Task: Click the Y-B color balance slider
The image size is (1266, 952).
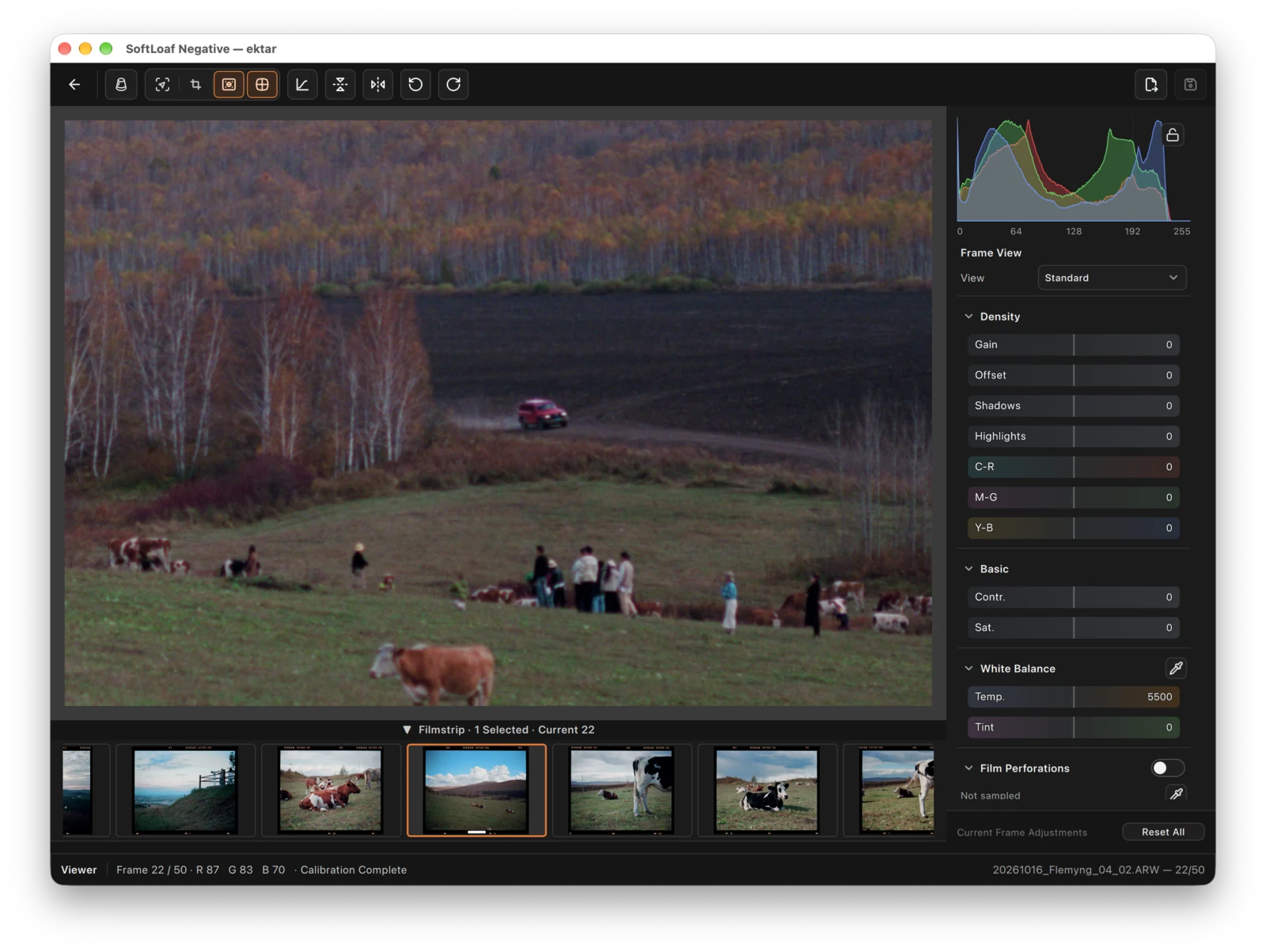Action: click(x=1074, y=528)
